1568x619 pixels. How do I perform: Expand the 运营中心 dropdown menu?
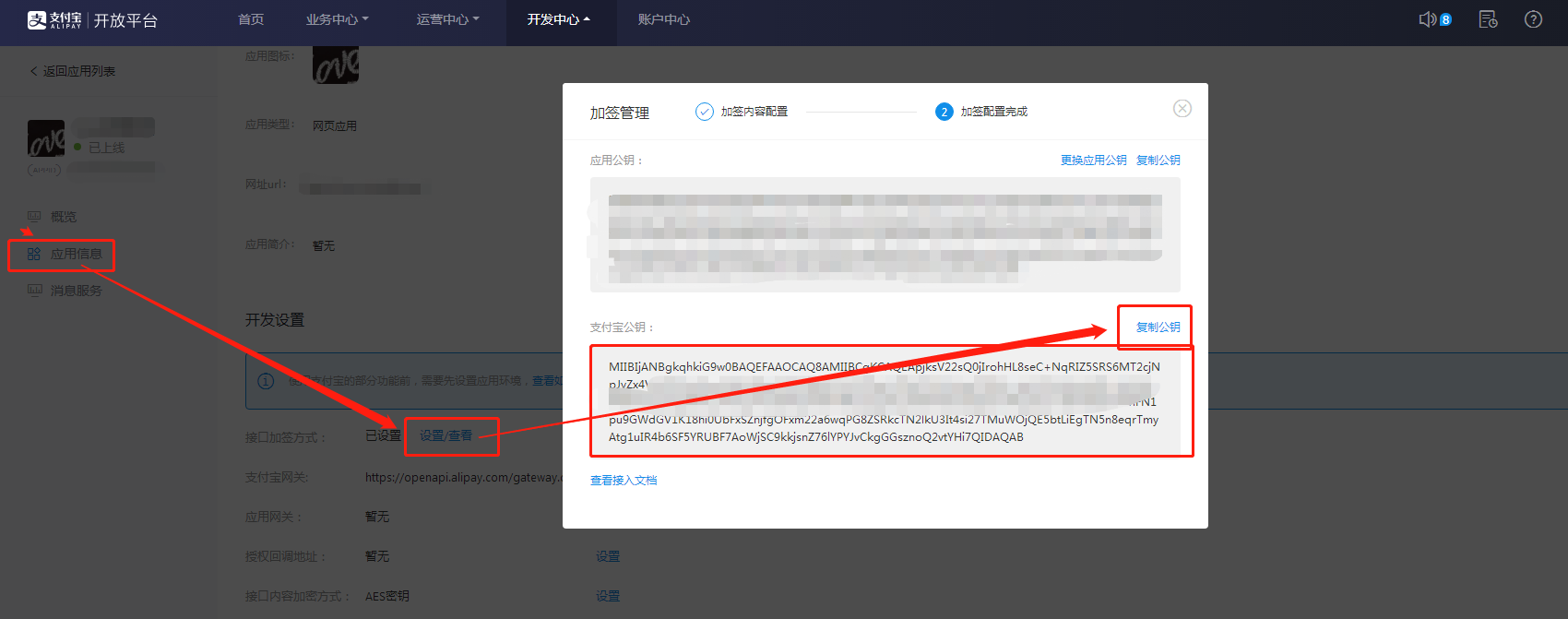point(447,19)
